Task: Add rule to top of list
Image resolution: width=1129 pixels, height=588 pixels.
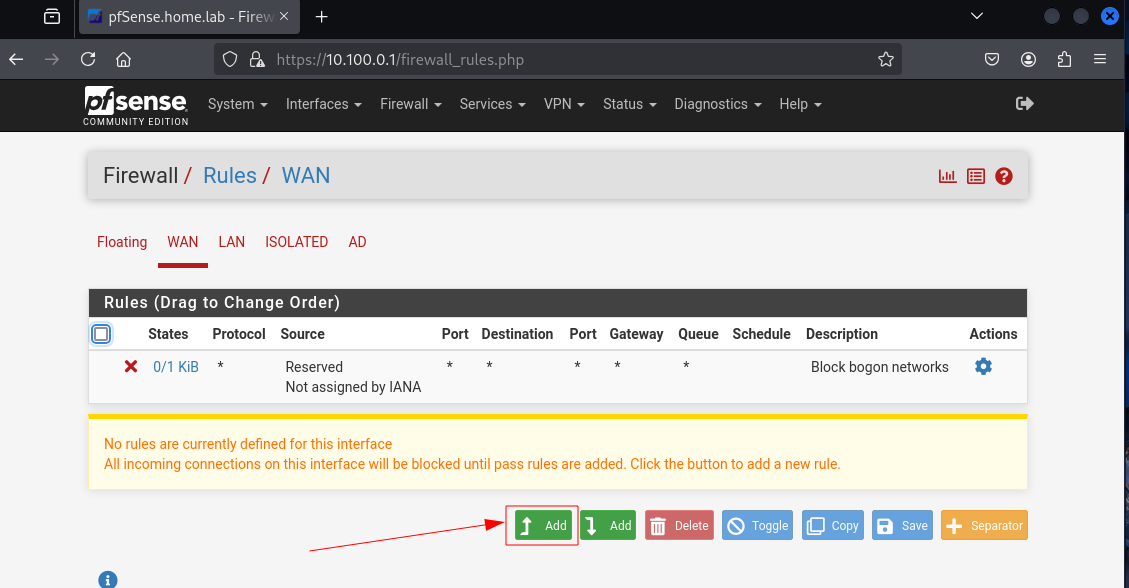Action: coord(542,525)
